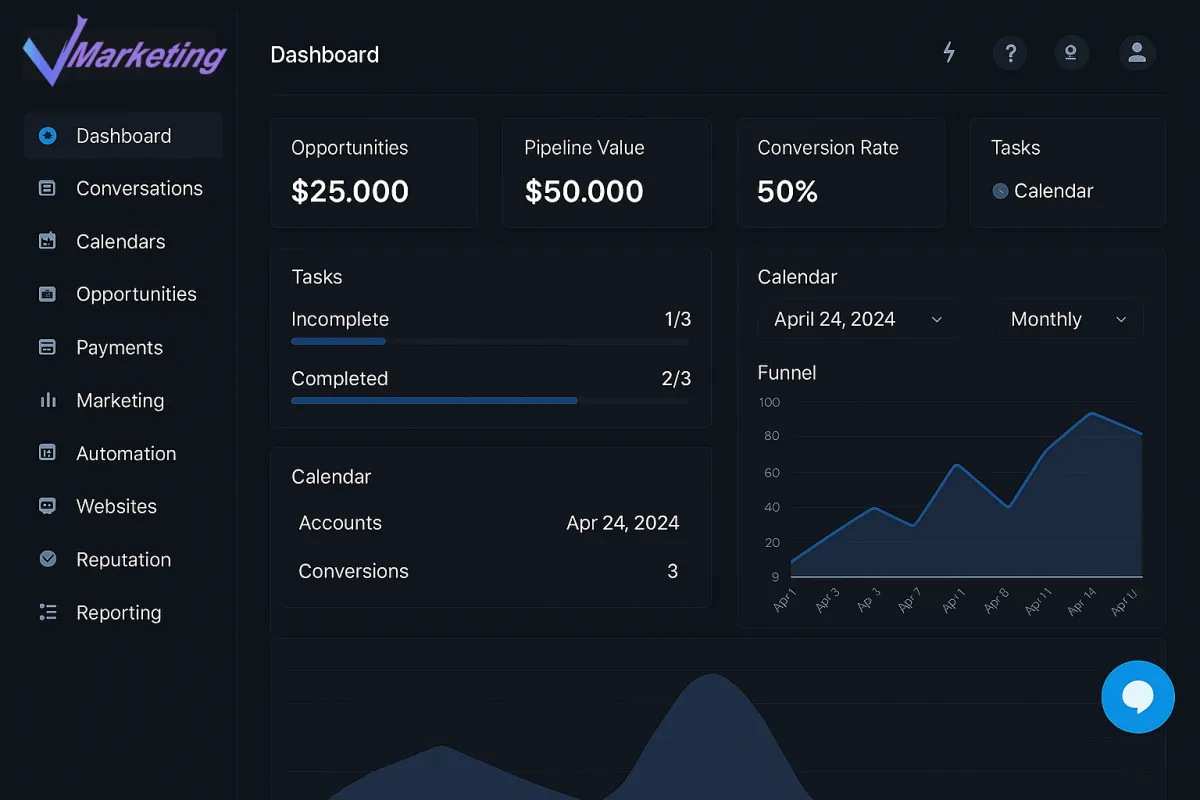The image size is (1200, 800).
Task: Click the Reporting list icon
Action: [47, 612]
